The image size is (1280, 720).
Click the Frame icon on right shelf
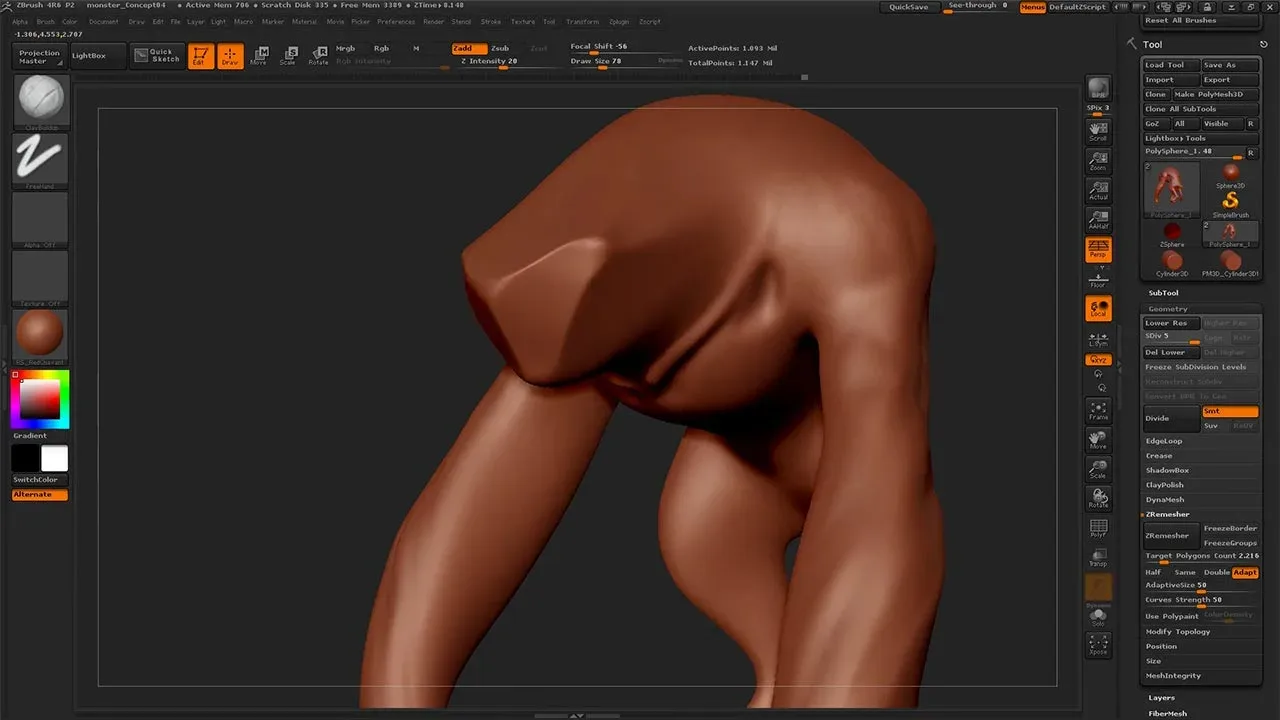coord(1098,410)
